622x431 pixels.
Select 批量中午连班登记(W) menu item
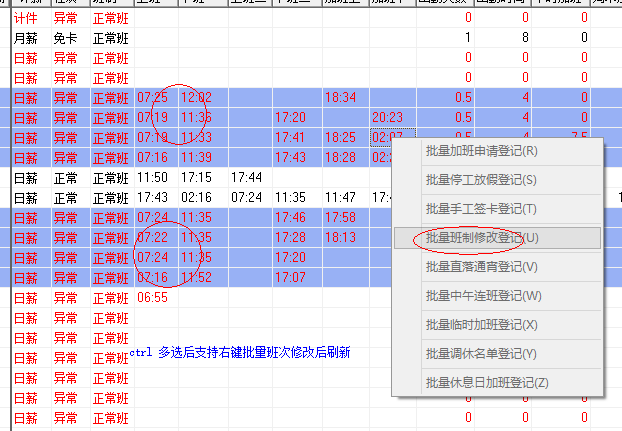click(x=481, y=297)
